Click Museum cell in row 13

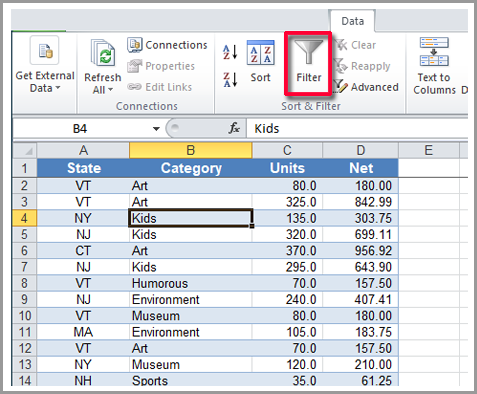[190, 365]
